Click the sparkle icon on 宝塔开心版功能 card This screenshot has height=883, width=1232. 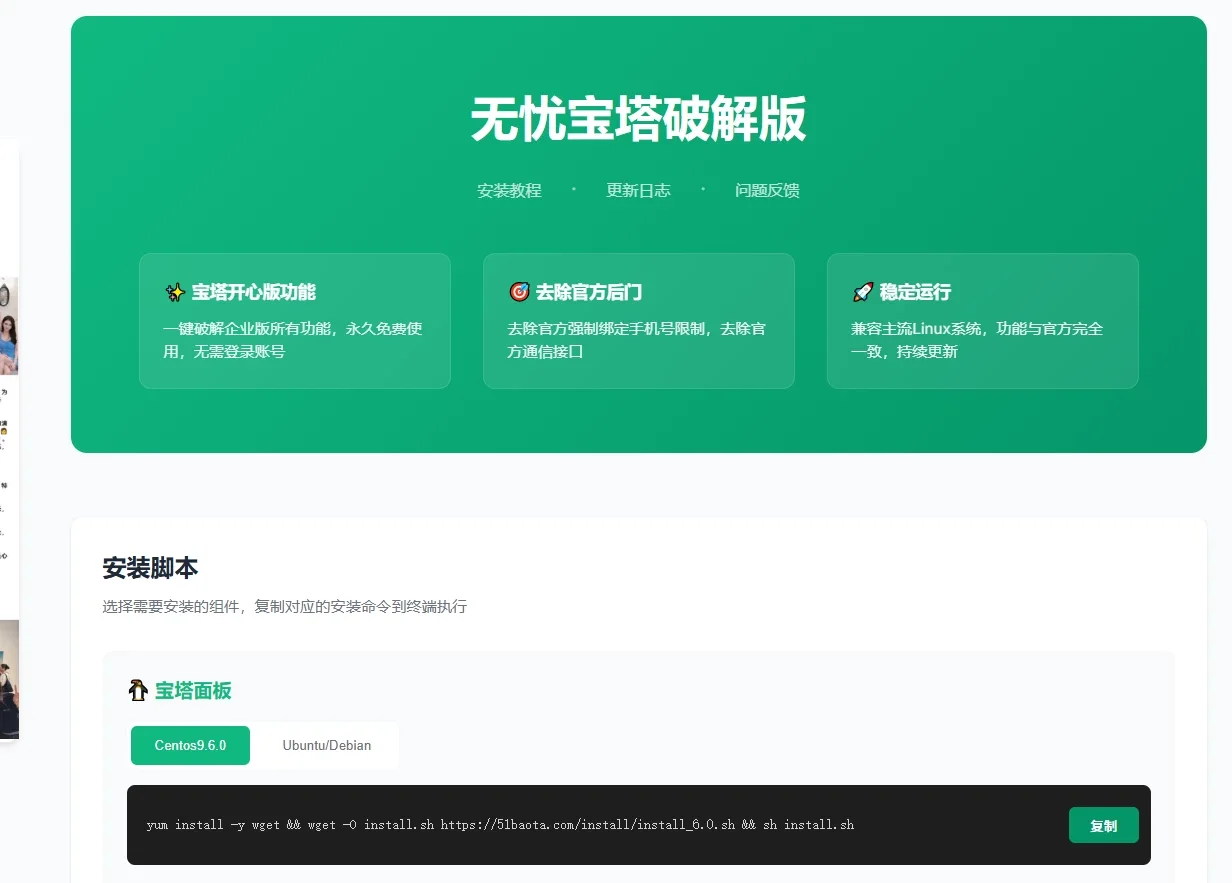pos(174,291)
